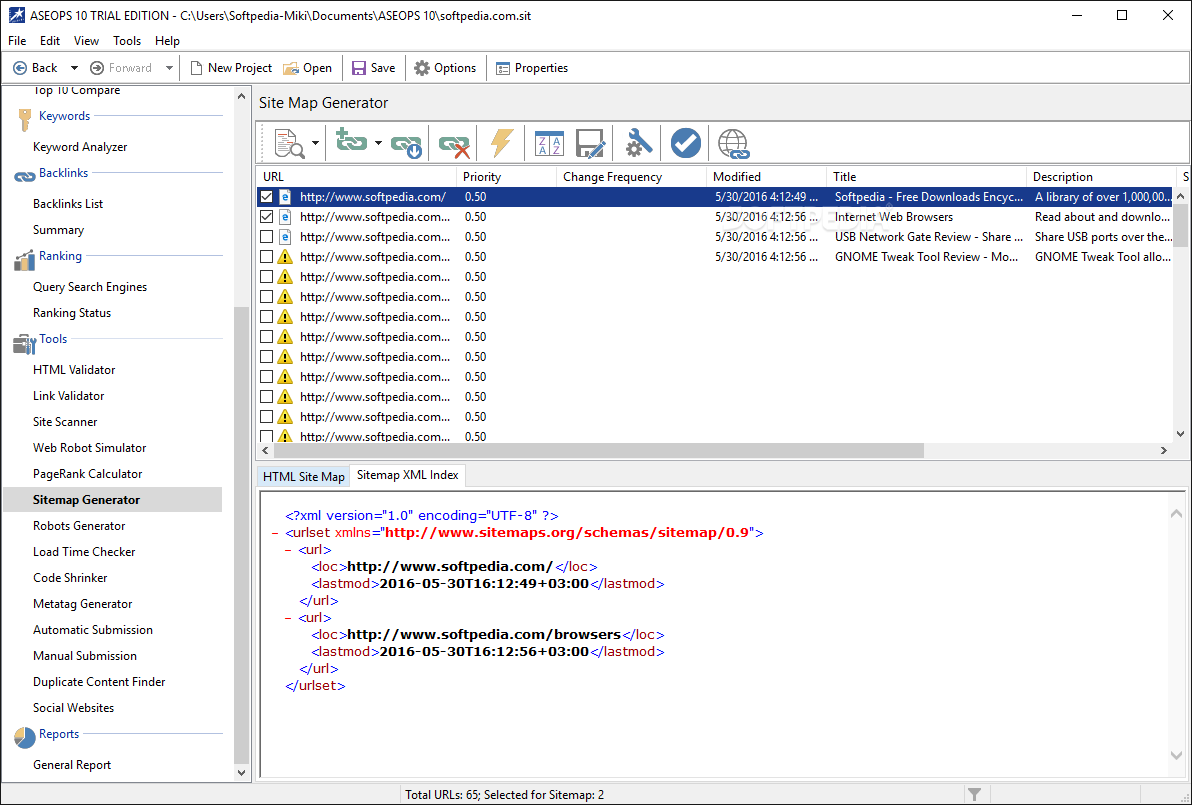Screen dimensions: 1192x805
Task: Check the GNOME Tweak Tool Review row checkbox
Action: click(266, 257)
